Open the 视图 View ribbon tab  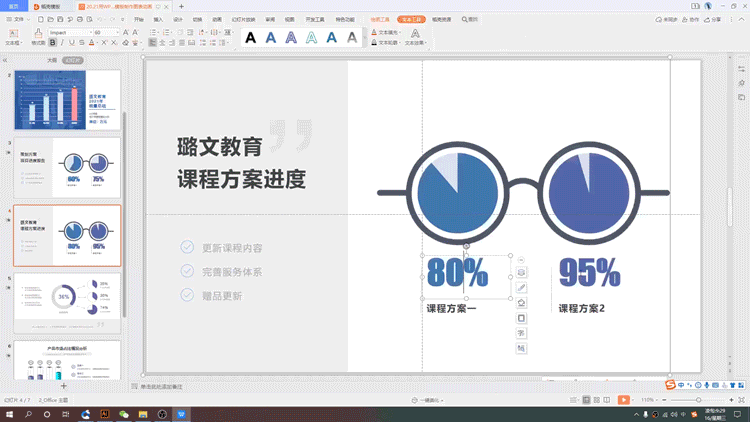point(289,20)
